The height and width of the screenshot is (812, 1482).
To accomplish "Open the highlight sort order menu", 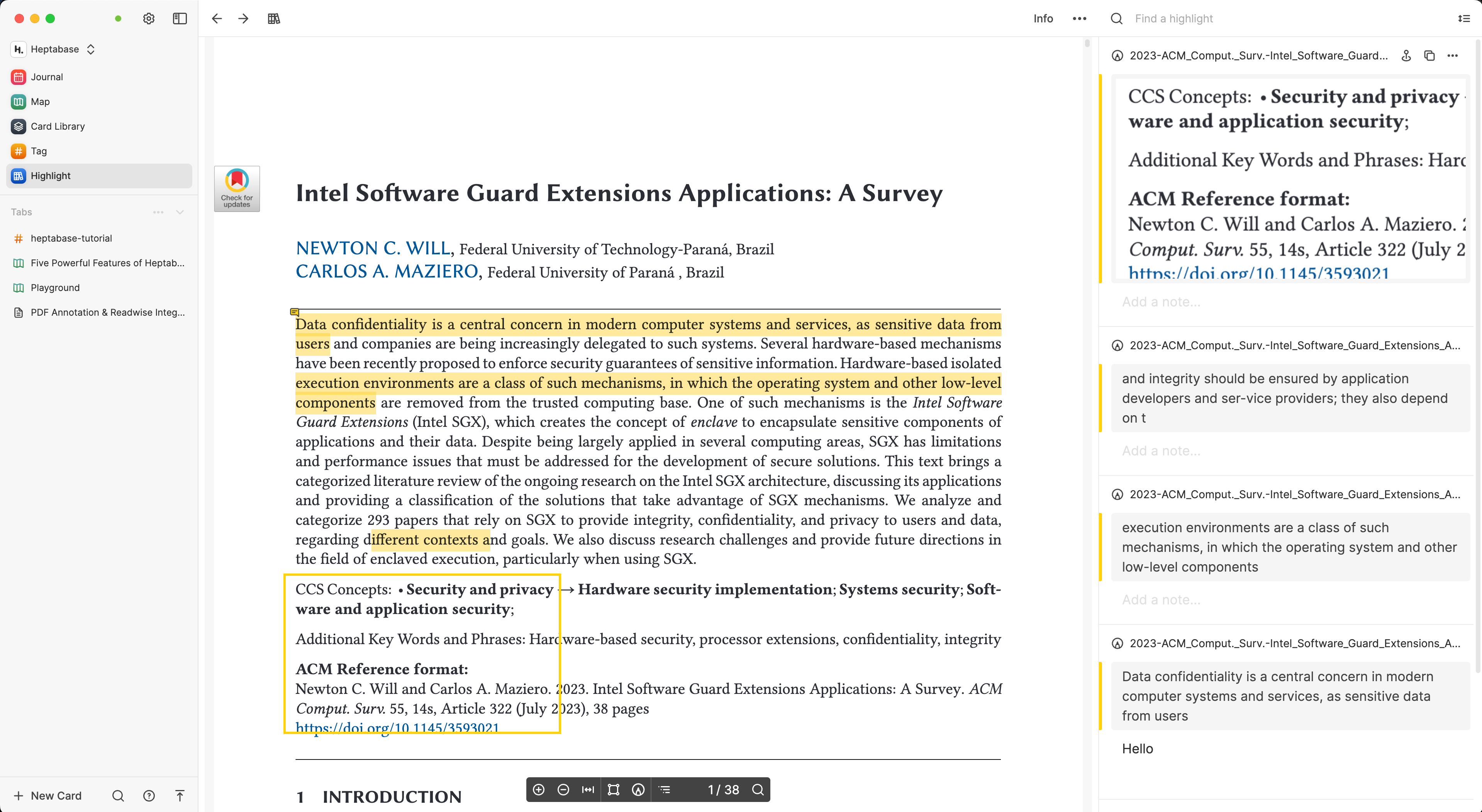I will pos(1463,19).
